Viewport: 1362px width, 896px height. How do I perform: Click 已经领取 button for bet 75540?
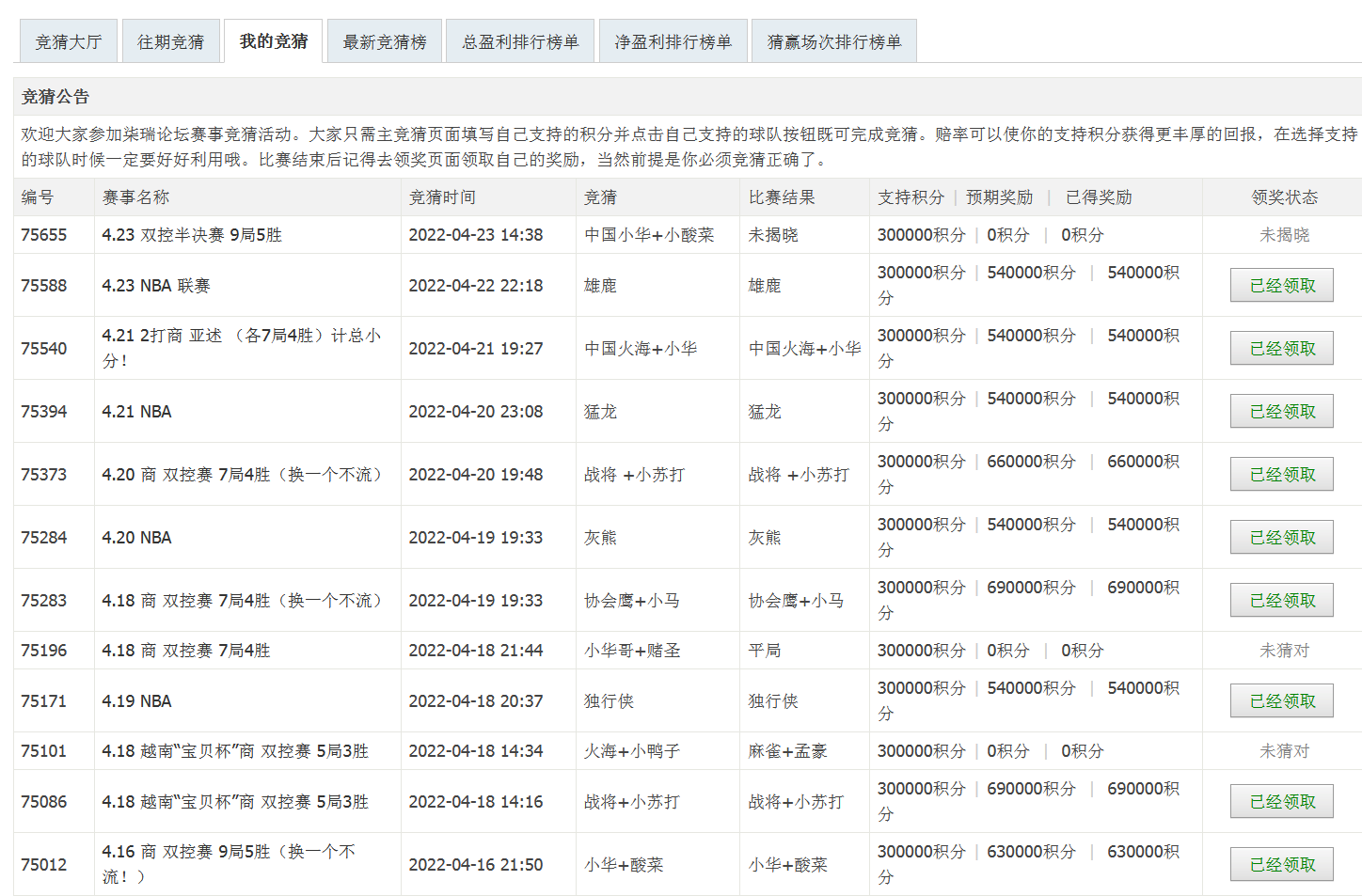click(1281, 349)
